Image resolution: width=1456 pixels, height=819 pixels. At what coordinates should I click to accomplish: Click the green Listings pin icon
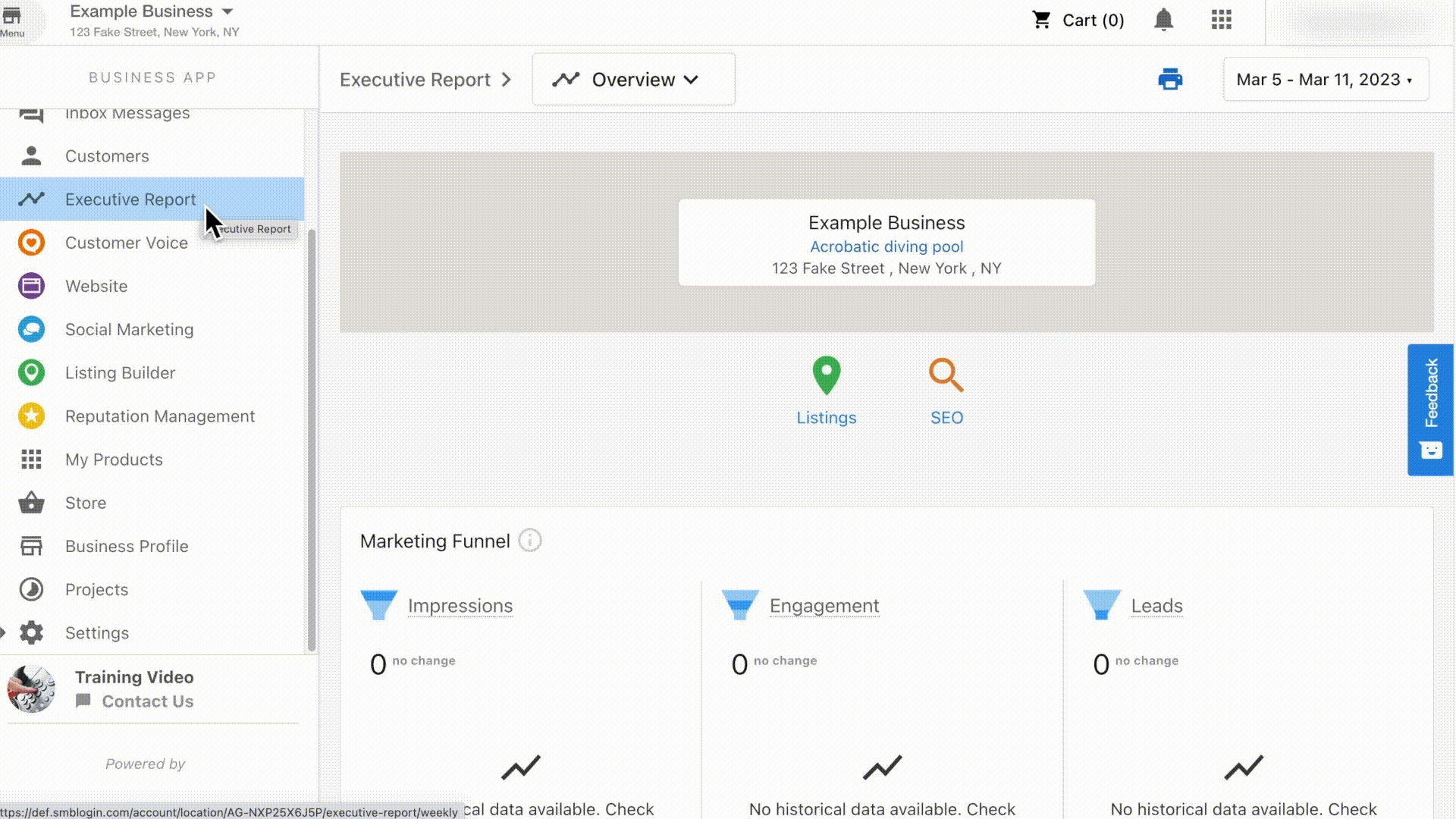(826, 375)
